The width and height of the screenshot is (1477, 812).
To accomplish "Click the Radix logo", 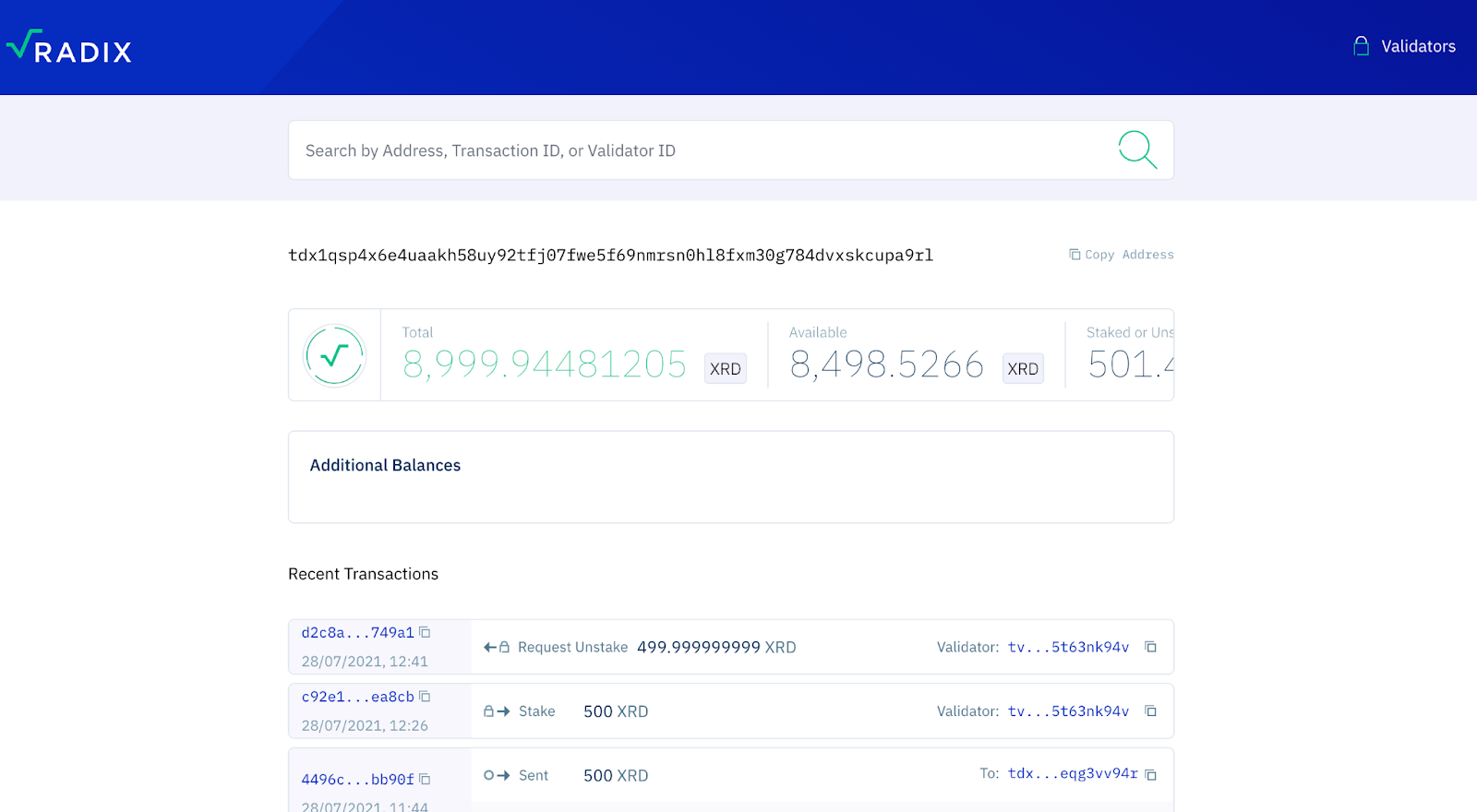I will [69, 46].
